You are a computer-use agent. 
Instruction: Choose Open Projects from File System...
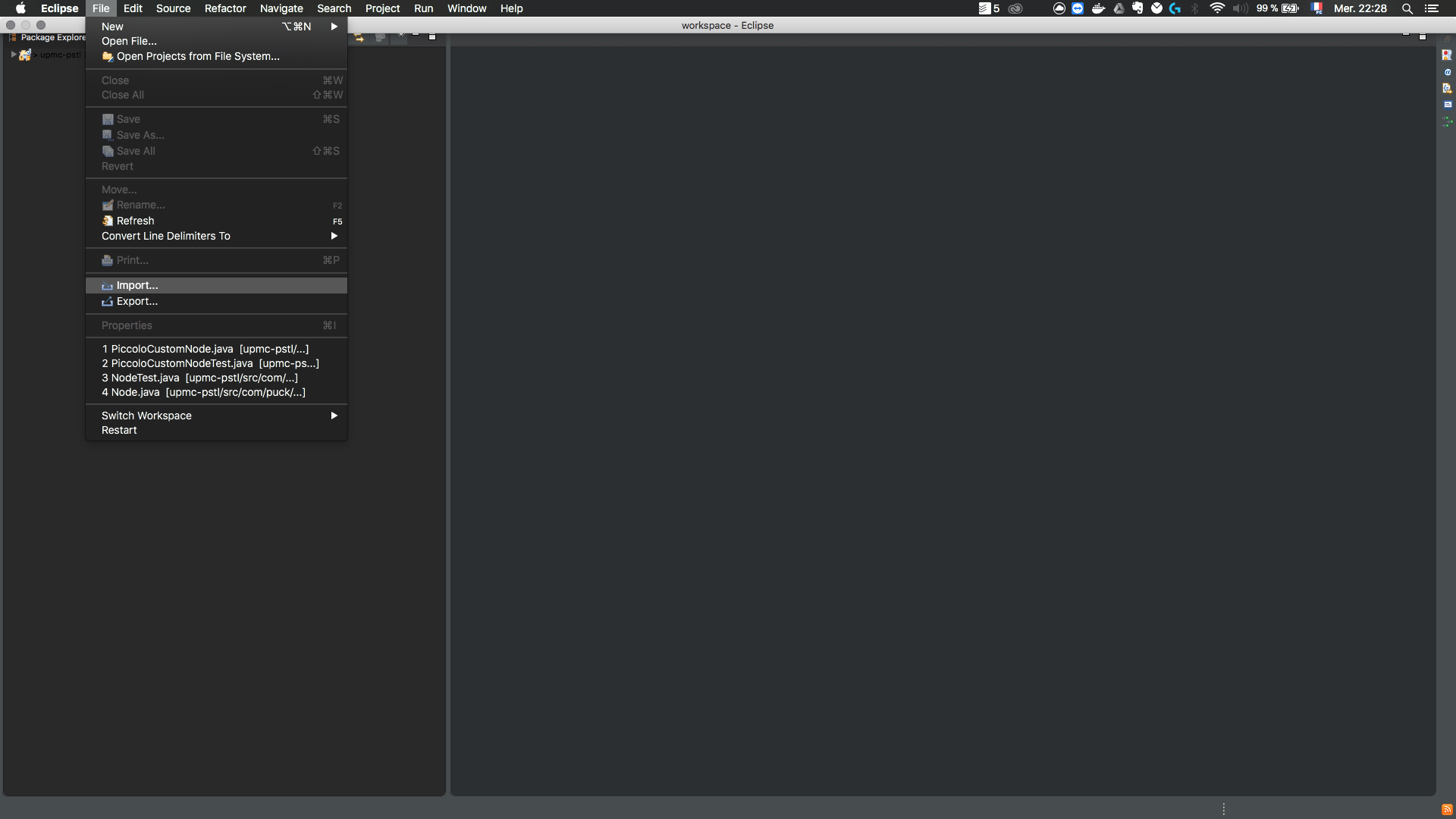tap(216, 56)
